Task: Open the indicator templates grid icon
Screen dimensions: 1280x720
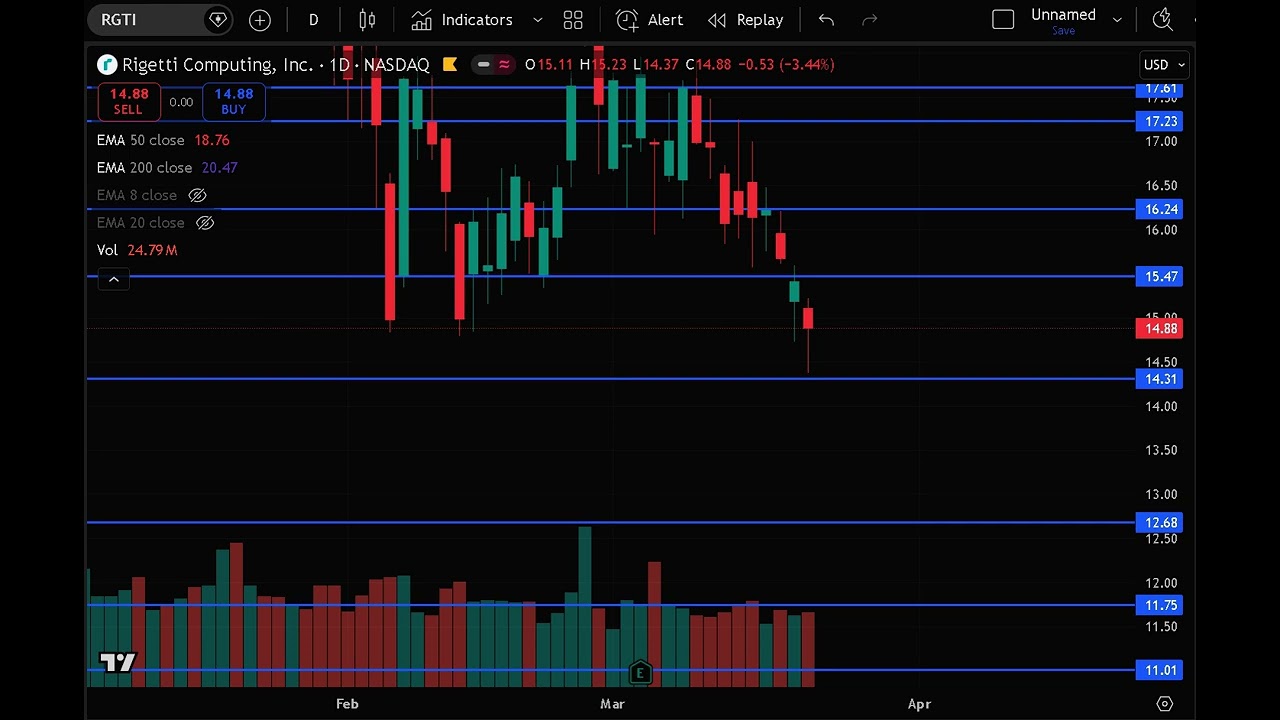Action: 573,20
